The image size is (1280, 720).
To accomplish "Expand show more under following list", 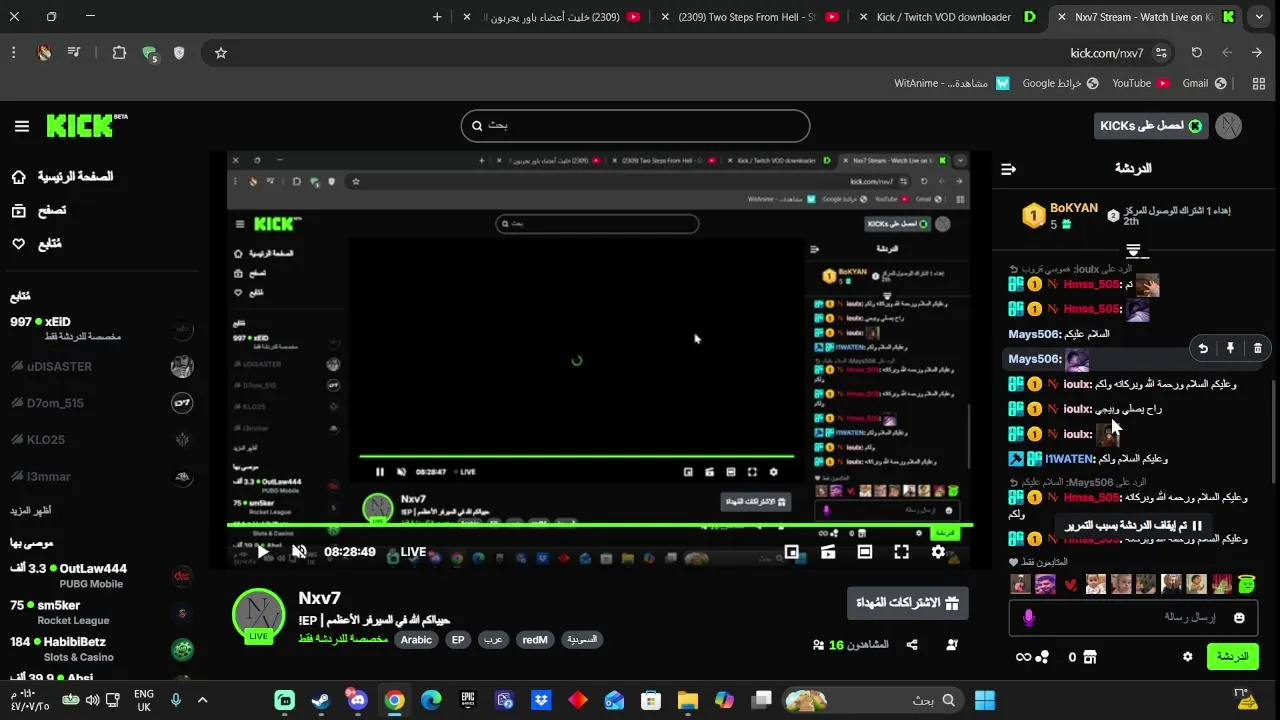I will pyautogui.click(x=31, y=511).
